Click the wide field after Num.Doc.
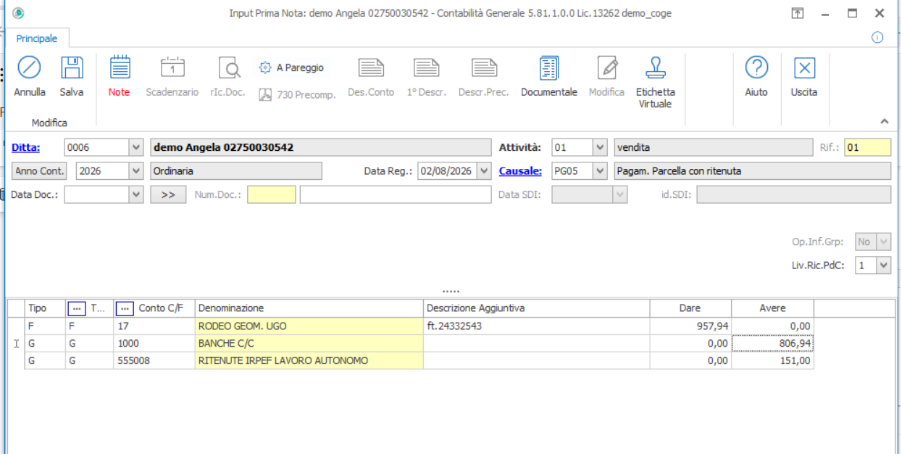 tap(395, 195)
